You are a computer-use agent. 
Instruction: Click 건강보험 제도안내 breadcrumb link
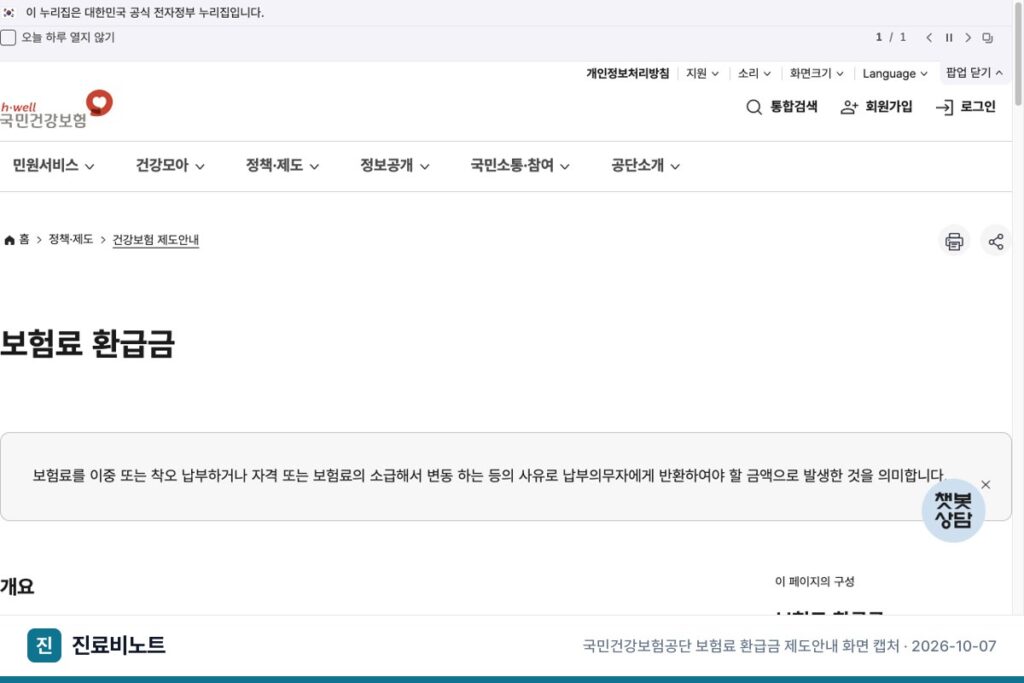155,240
